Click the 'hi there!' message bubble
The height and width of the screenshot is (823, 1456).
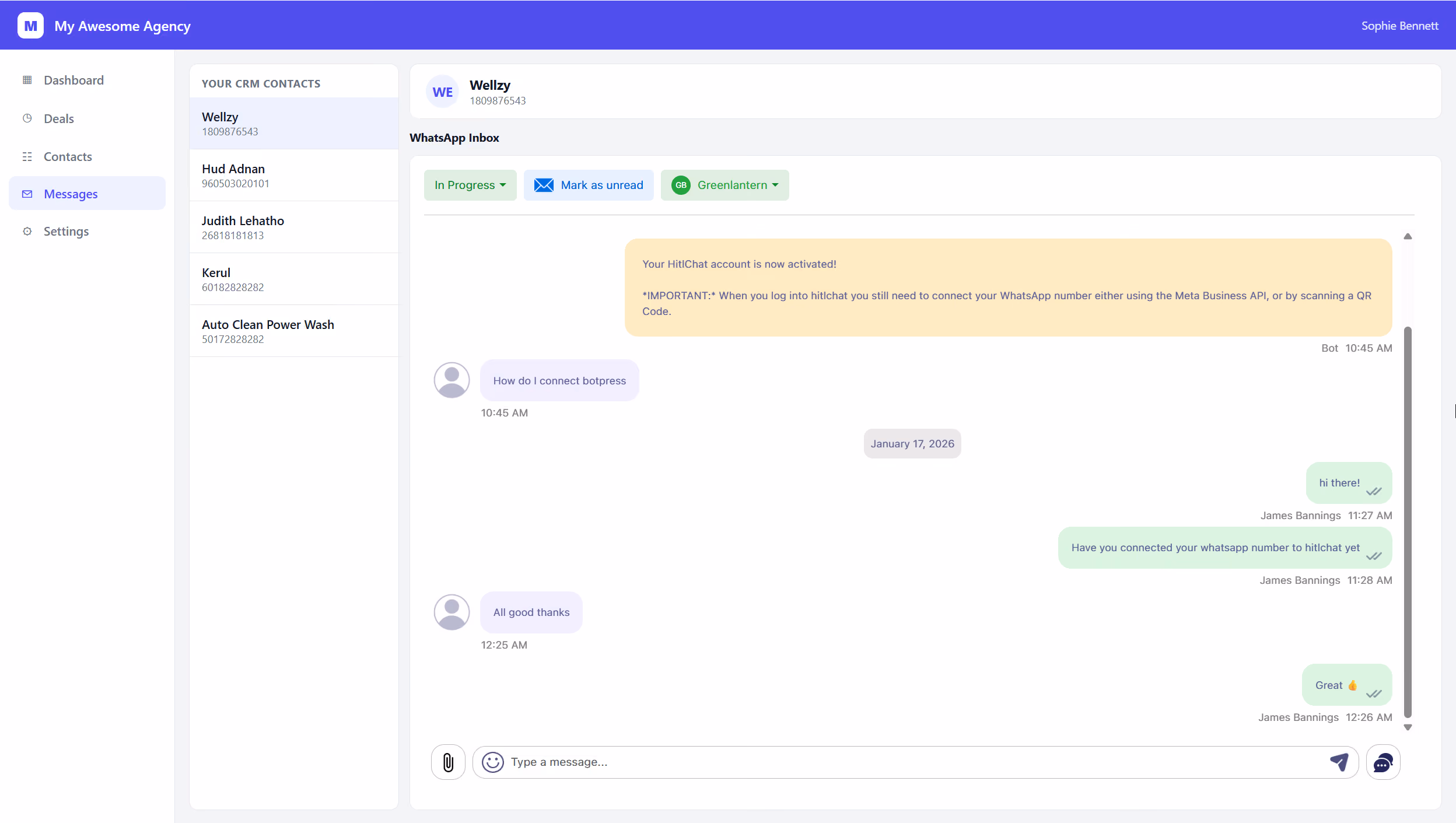pos(1349,483)
